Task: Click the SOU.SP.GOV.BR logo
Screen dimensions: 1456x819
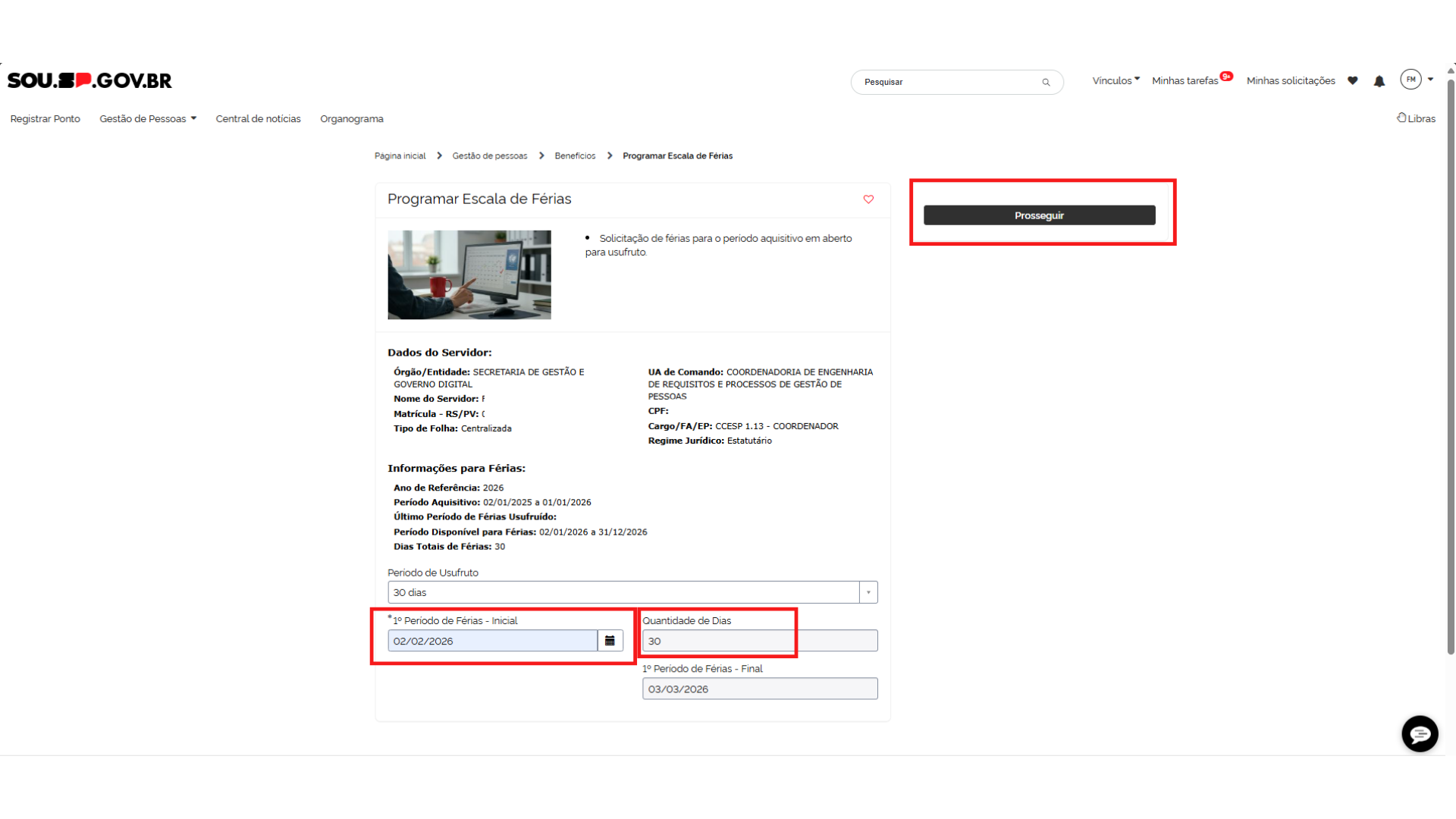Action: point(89,80)
